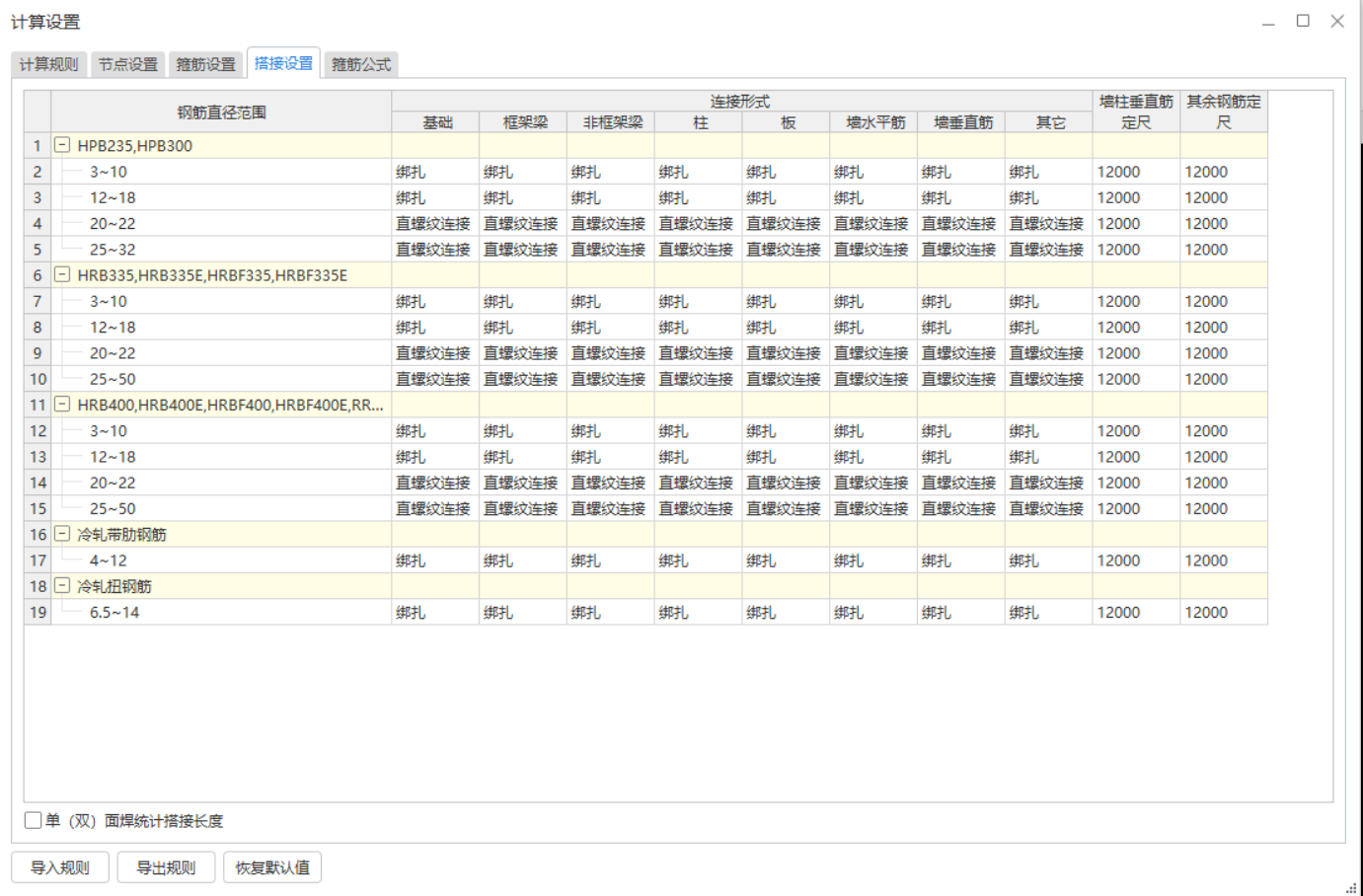Click the 墙柱垂直筋定尺 column header
Screen dimensions: 1363x896
(x=1136, y=112)
